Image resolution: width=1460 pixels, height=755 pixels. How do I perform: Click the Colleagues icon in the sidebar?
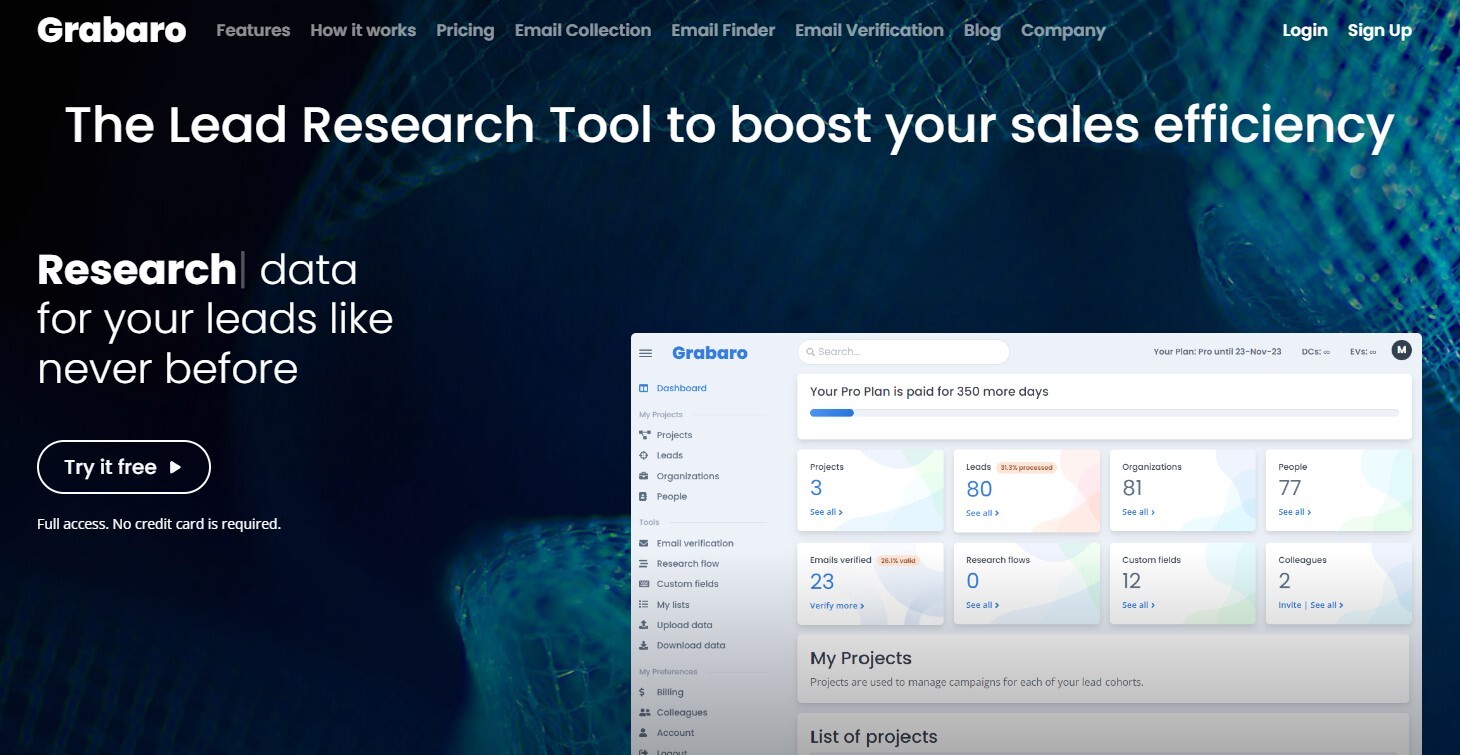coord(645,712)
